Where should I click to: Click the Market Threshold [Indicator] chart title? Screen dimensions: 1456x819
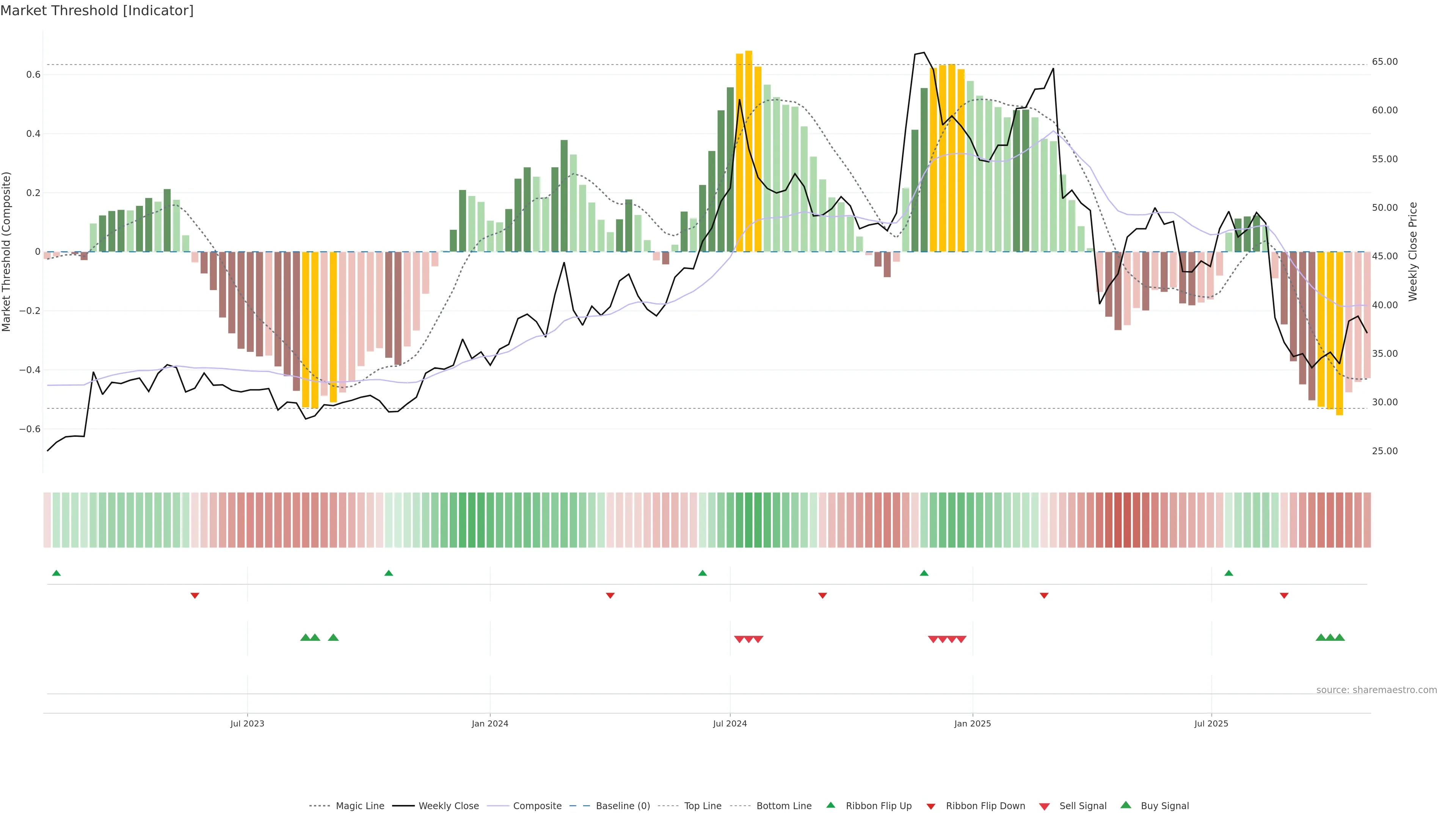coord(97,11)
